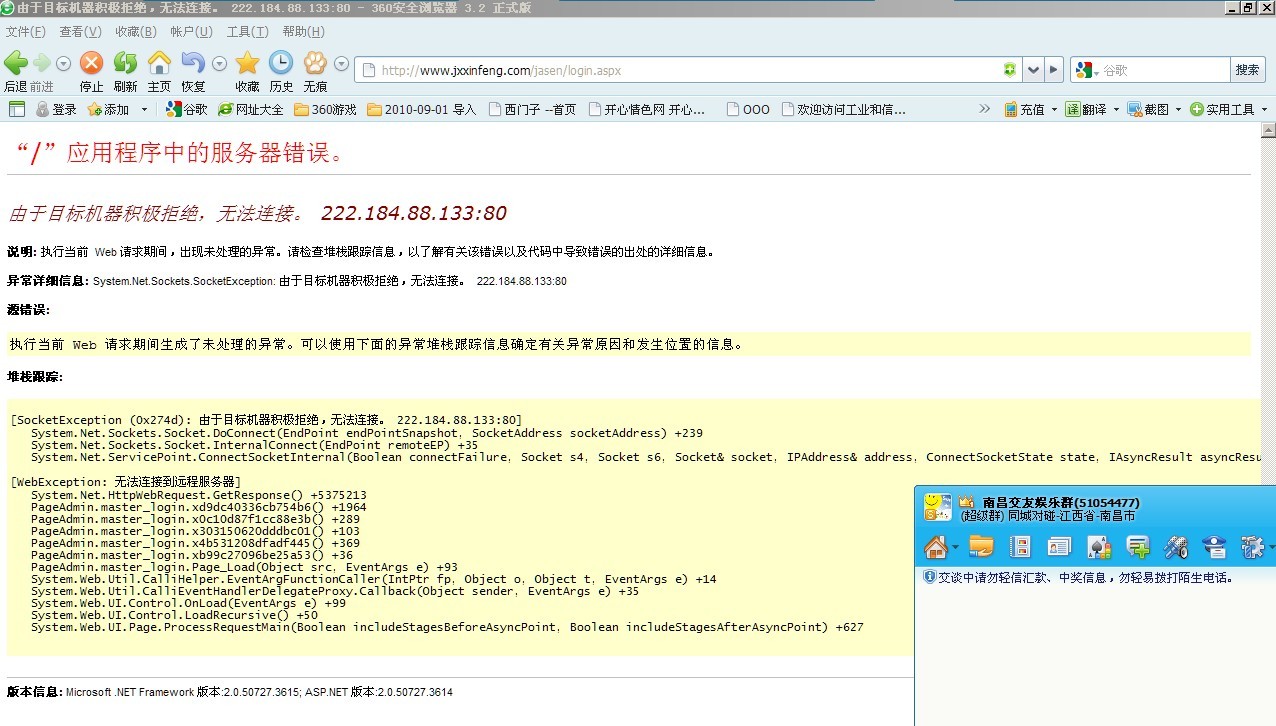Open the 网址大全 bookmark link
The image size is (1276, 726).
tap(251, 110)
